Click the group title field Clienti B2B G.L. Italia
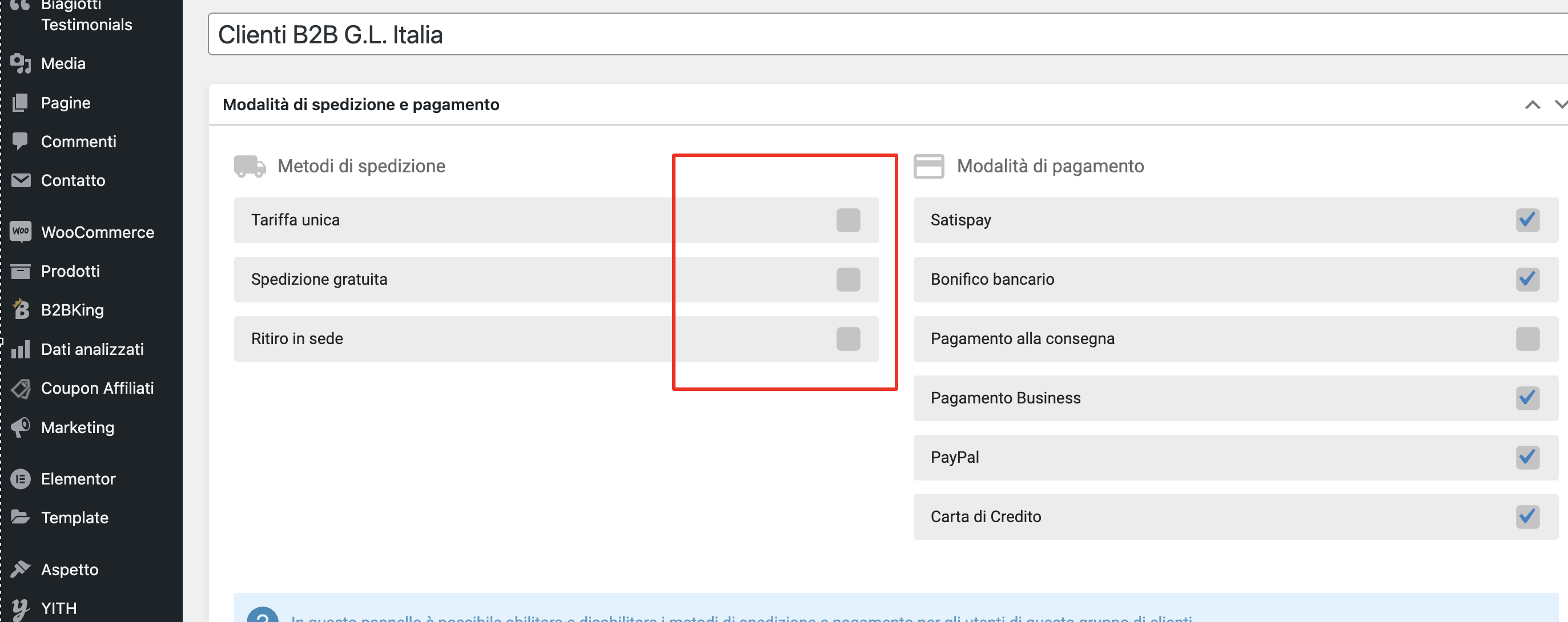The height and width of the screenshot is (622, 1568). [x=888, y=34]
